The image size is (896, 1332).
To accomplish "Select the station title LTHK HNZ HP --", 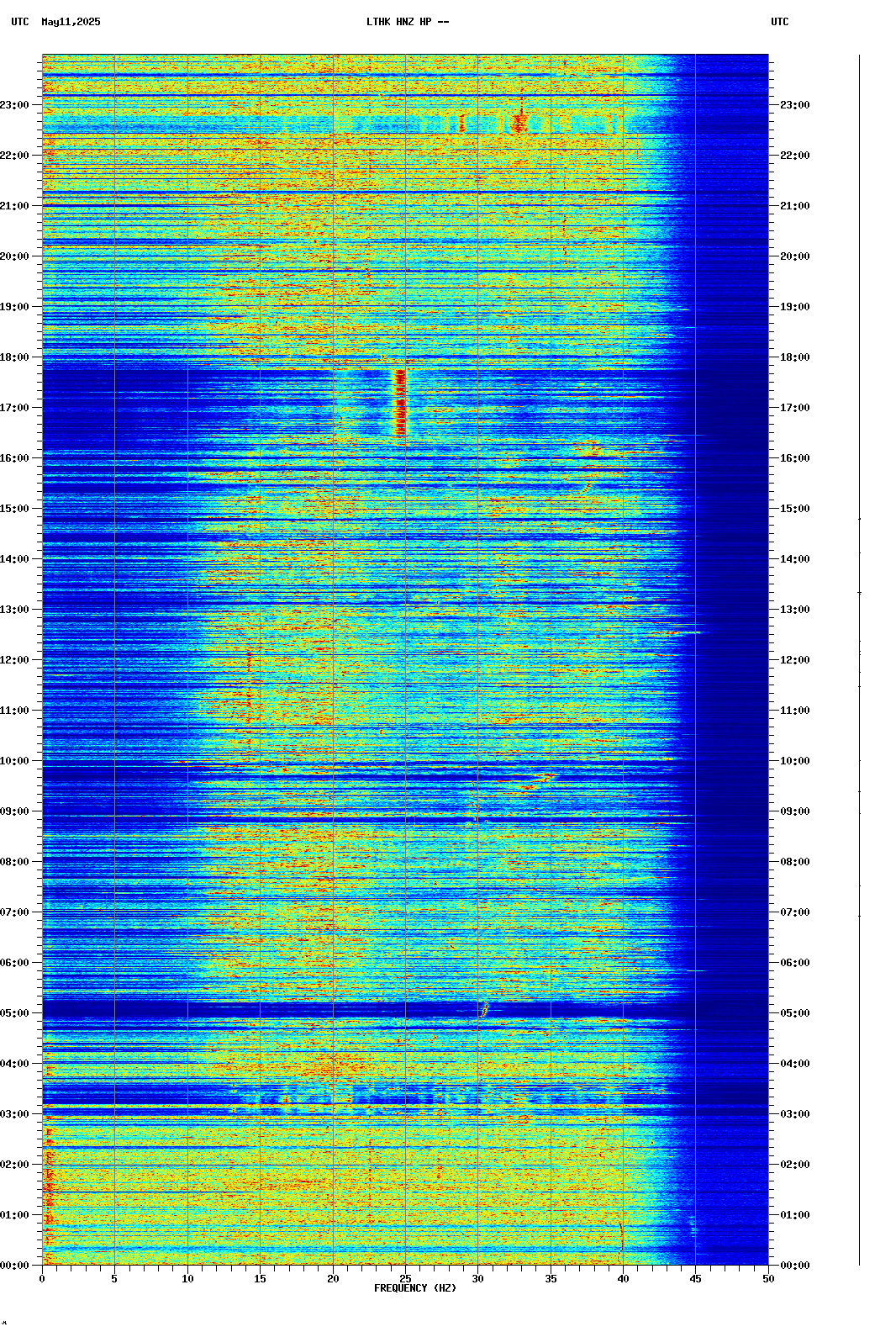I will [x=408, y=22].
